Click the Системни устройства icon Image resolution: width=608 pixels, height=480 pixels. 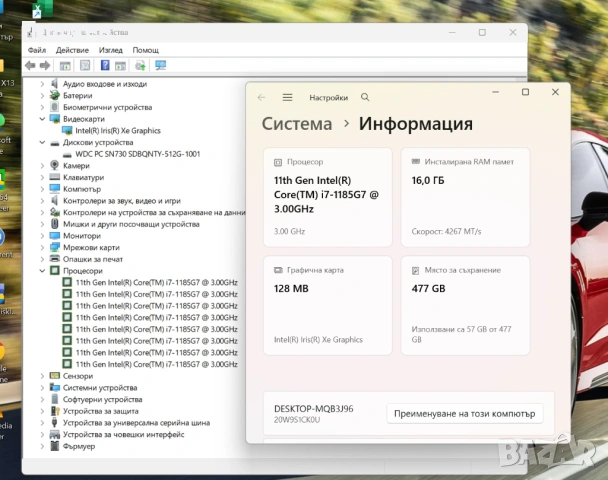(x=55, y=387)
